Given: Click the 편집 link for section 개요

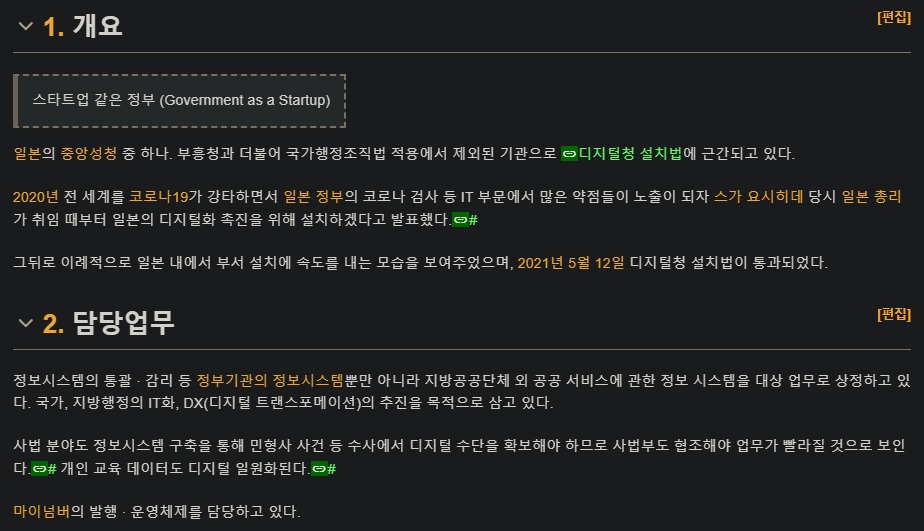Looking at the screenshot, I should [894, 17].
